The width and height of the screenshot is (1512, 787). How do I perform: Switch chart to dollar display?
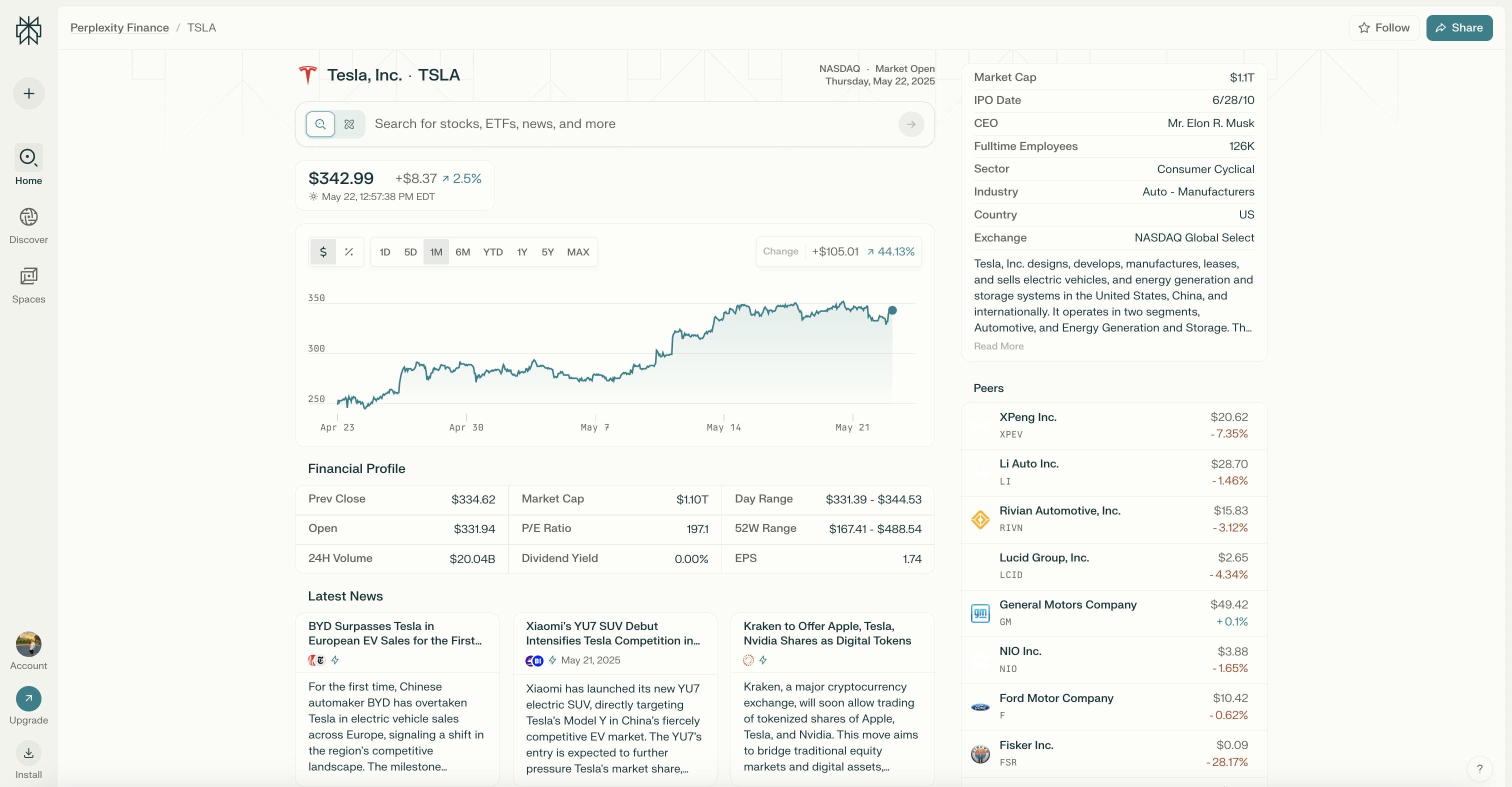[x=323, y=252]
